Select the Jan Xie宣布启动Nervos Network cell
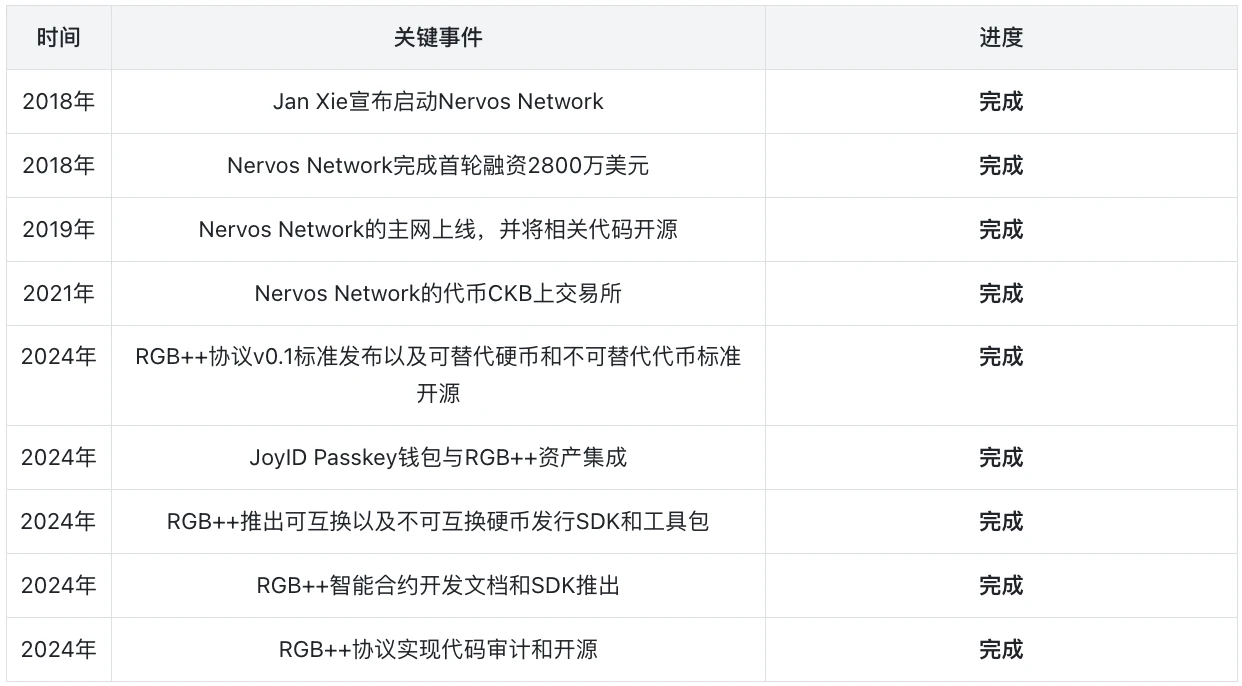1242x686 pixels. 438,102
